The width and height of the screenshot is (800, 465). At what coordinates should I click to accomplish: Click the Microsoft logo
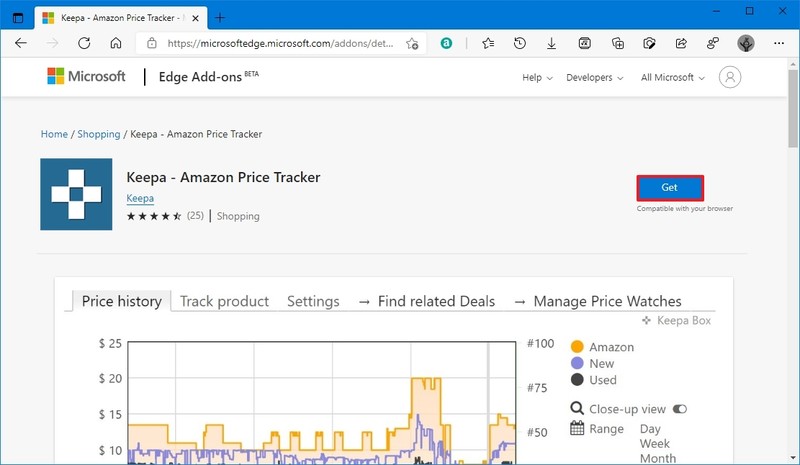(x=86, y=77)
